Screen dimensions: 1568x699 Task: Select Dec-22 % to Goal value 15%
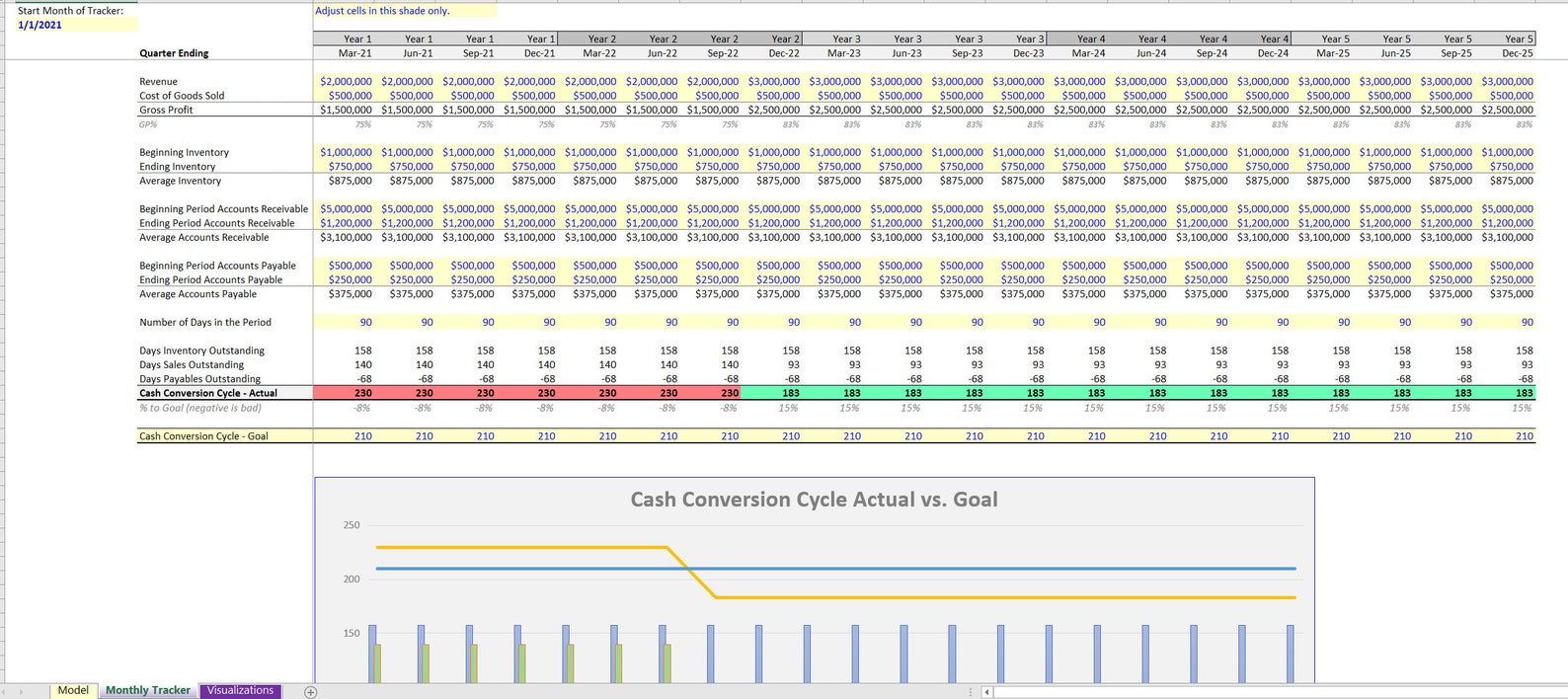(788, 408)
